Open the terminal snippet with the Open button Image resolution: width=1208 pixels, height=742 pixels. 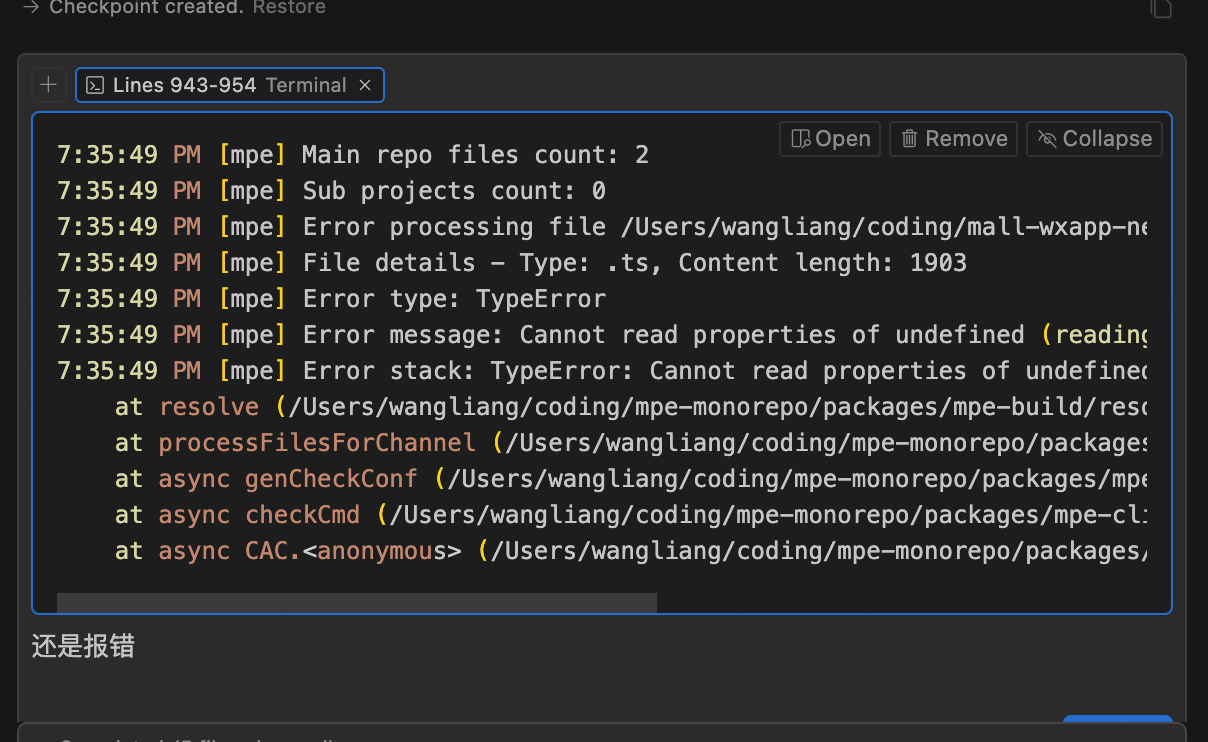[x=829, y=139]
